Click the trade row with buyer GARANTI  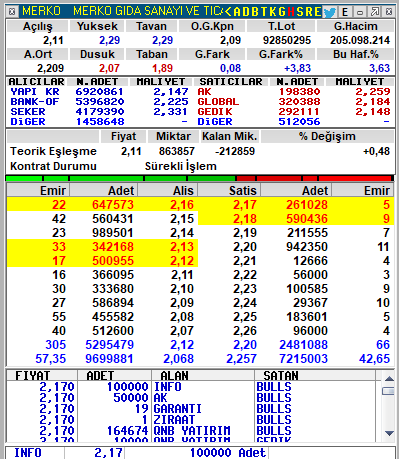[x=191, y=409]
